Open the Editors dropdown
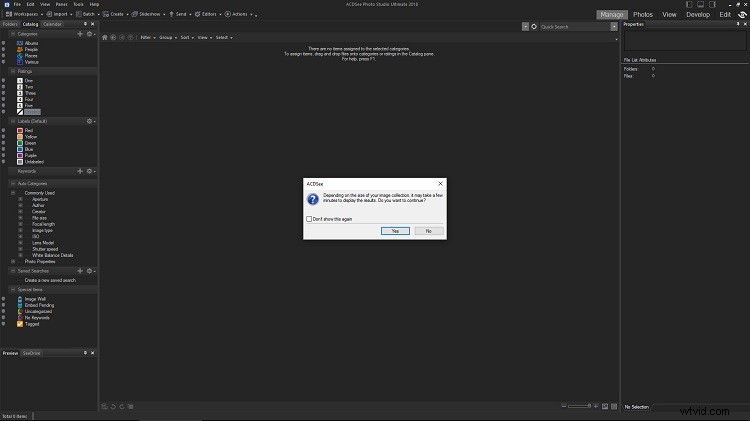The height and width of the screenshot is (421, 750). tap(208, 14)
